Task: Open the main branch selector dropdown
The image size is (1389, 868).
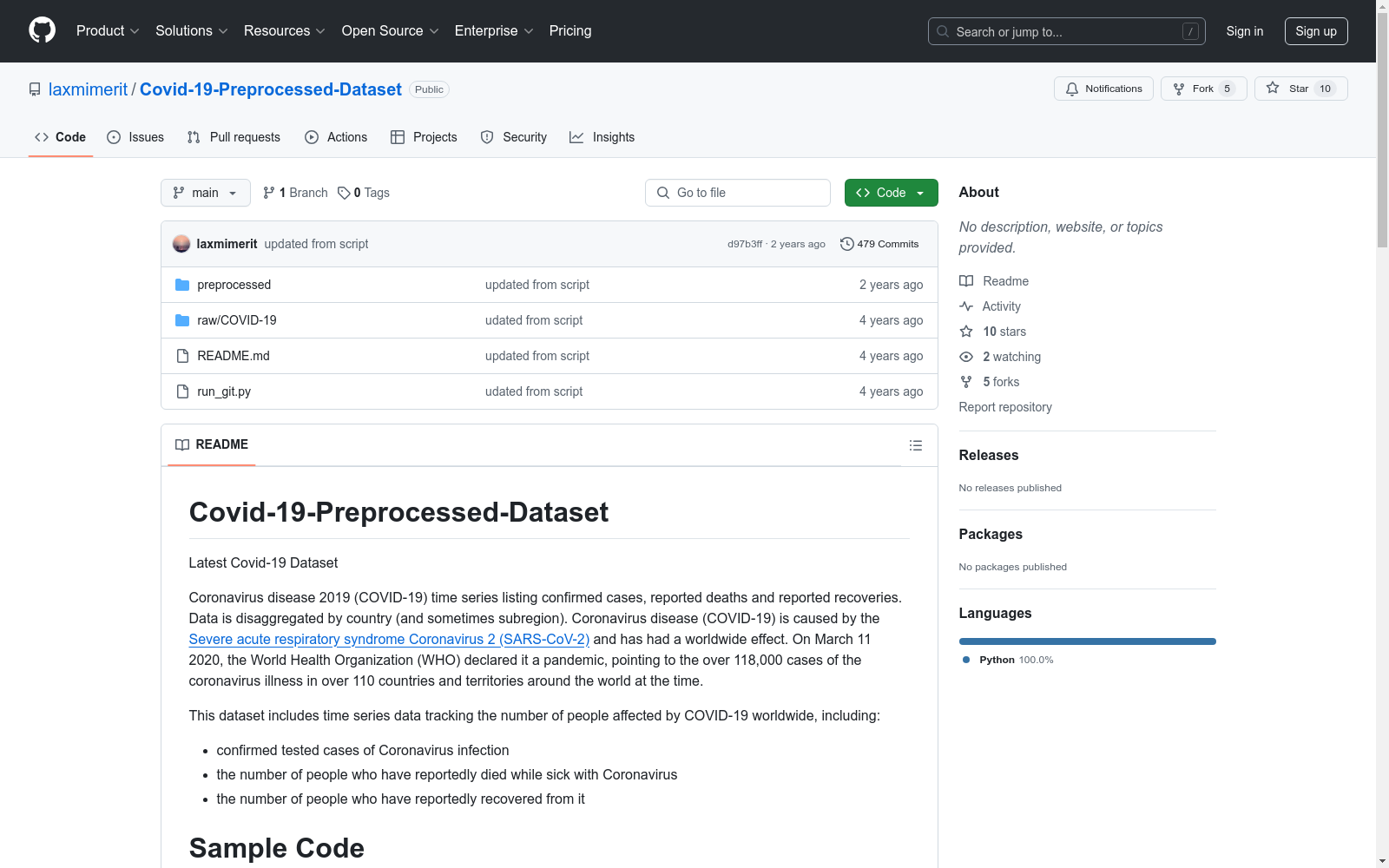Action: coord(206,193)
